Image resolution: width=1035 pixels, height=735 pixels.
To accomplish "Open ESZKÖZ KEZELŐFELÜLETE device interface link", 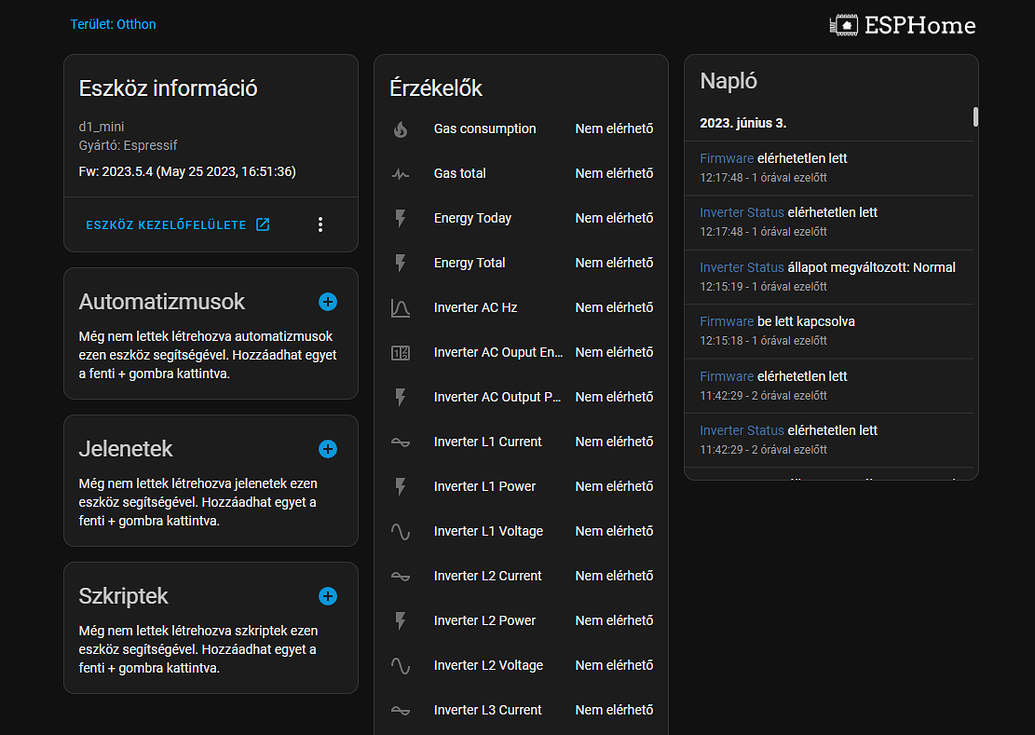I will point(177,225).
